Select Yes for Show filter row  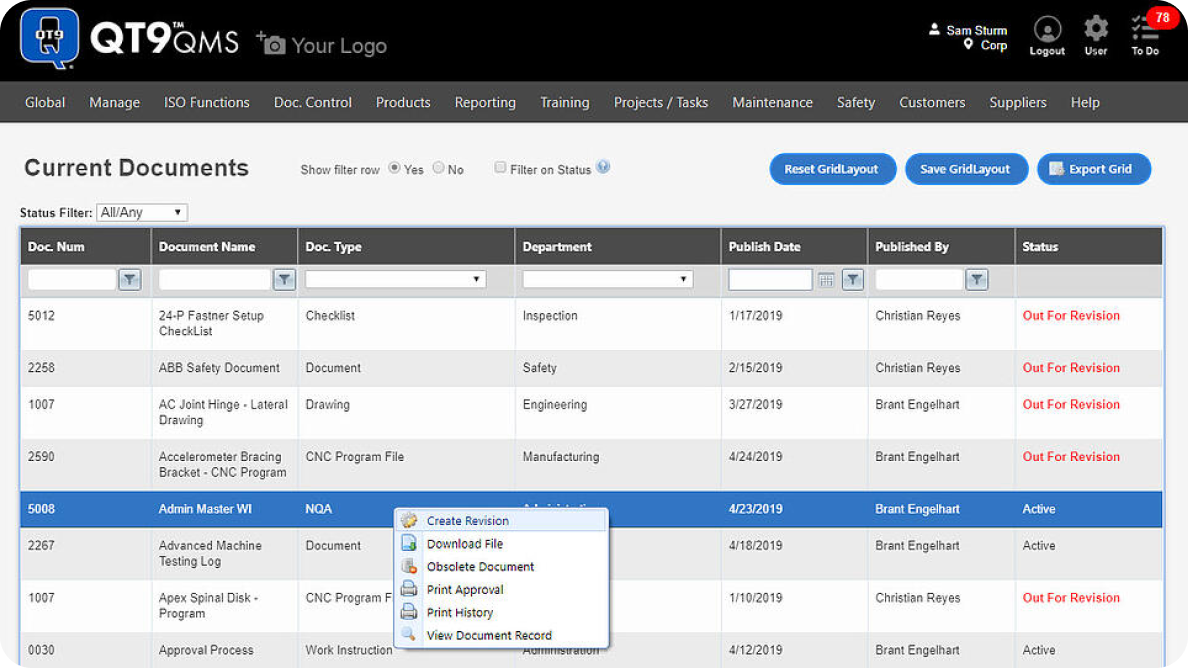click(394, 168)
